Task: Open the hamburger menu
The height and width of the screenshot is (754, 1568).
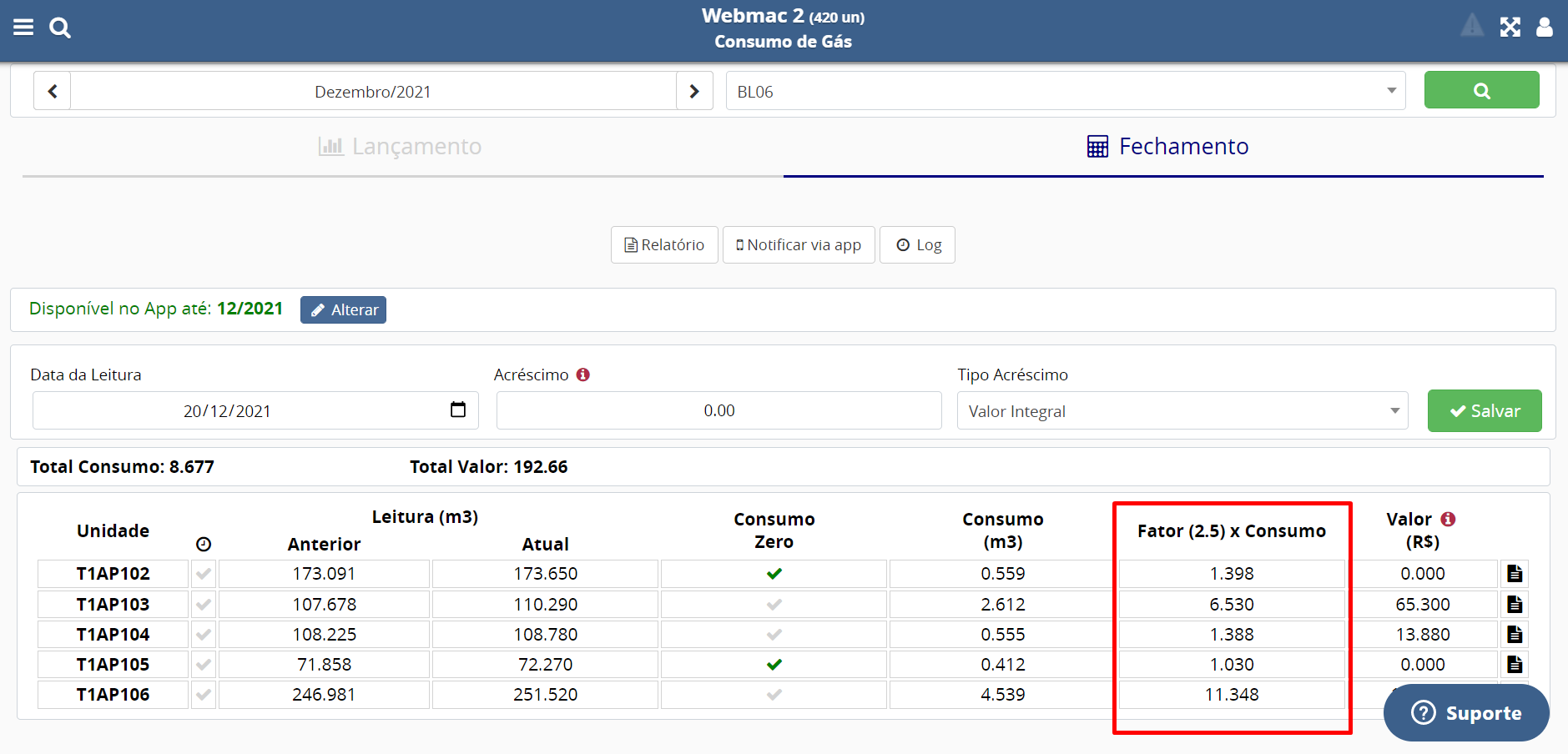Action: pyautogui.click(x=23, y=28)
